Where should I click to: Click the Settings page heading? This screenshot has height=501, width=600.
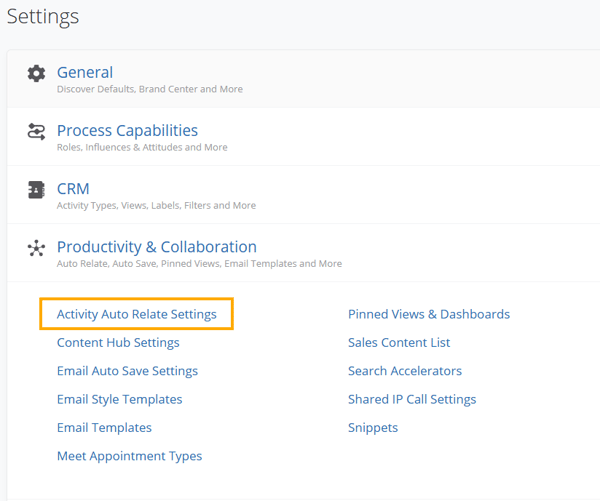click(43, 17)
